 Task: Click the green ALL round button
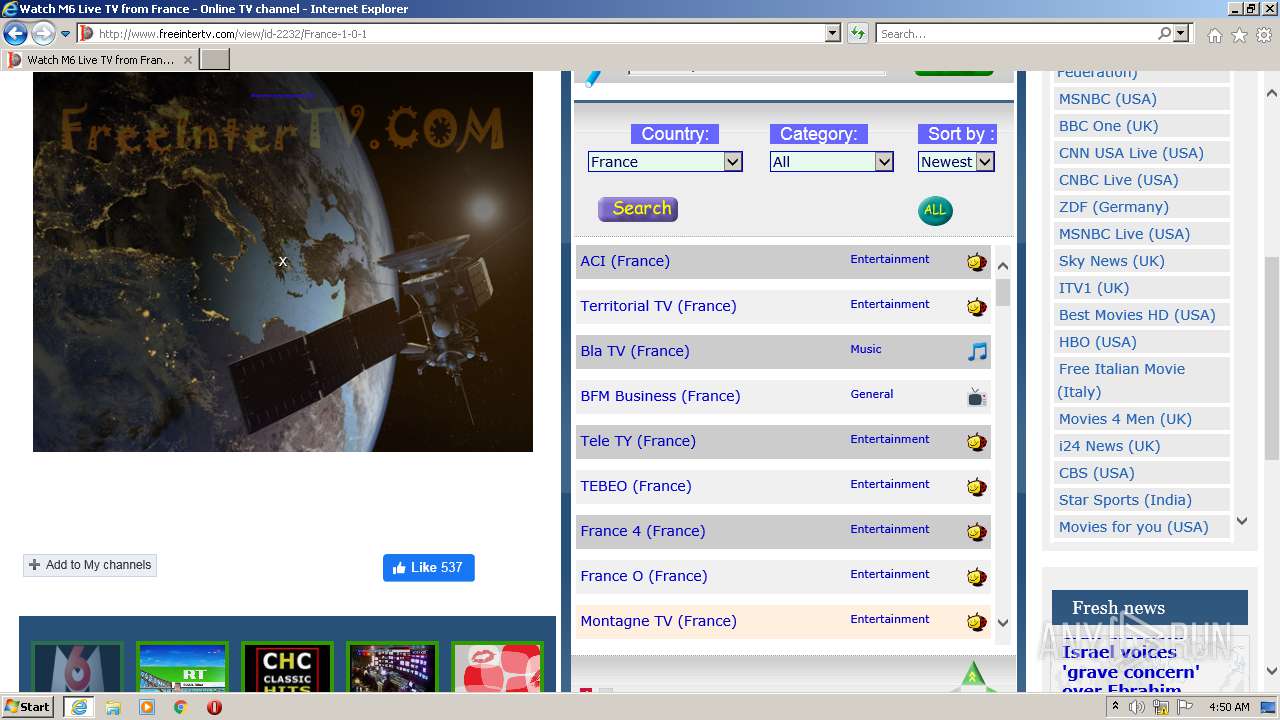click(x=935, y=210)
